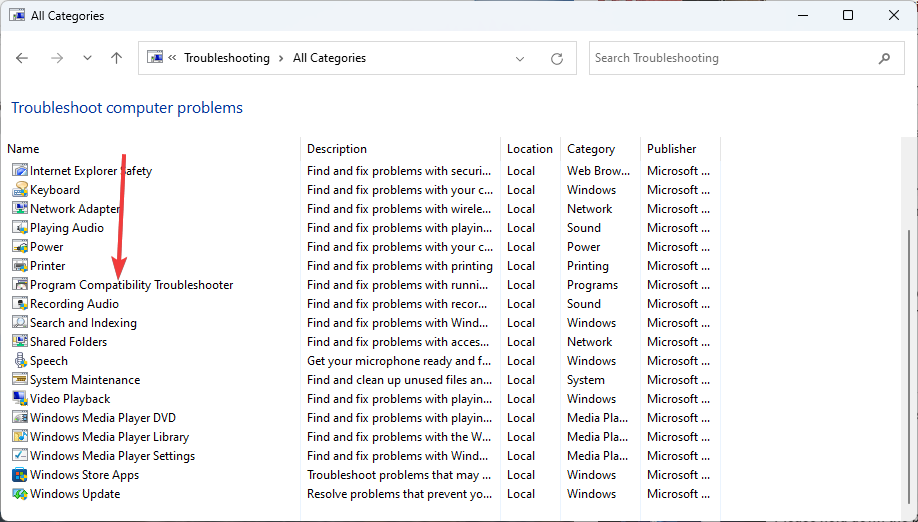Click the Playing Audio icon
918x522 pixels.
click(x=20, y=228)
